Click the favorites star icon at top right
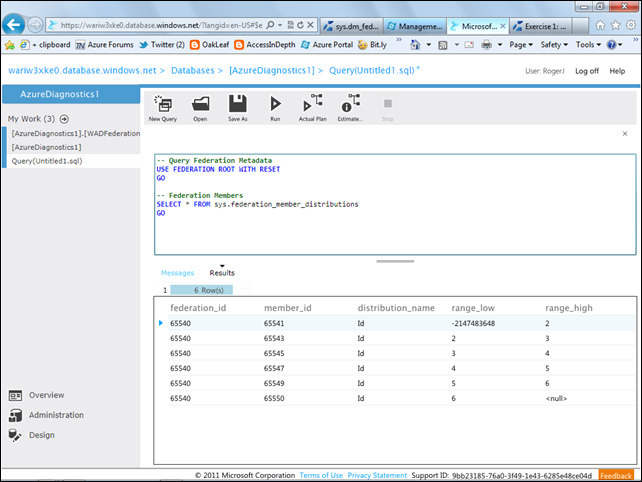 (x=615, y=25)
